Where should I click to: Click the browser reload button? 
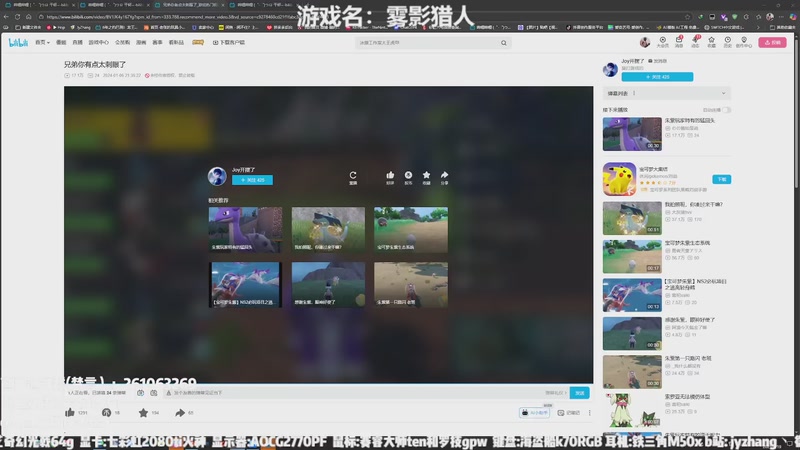[17, 17]
